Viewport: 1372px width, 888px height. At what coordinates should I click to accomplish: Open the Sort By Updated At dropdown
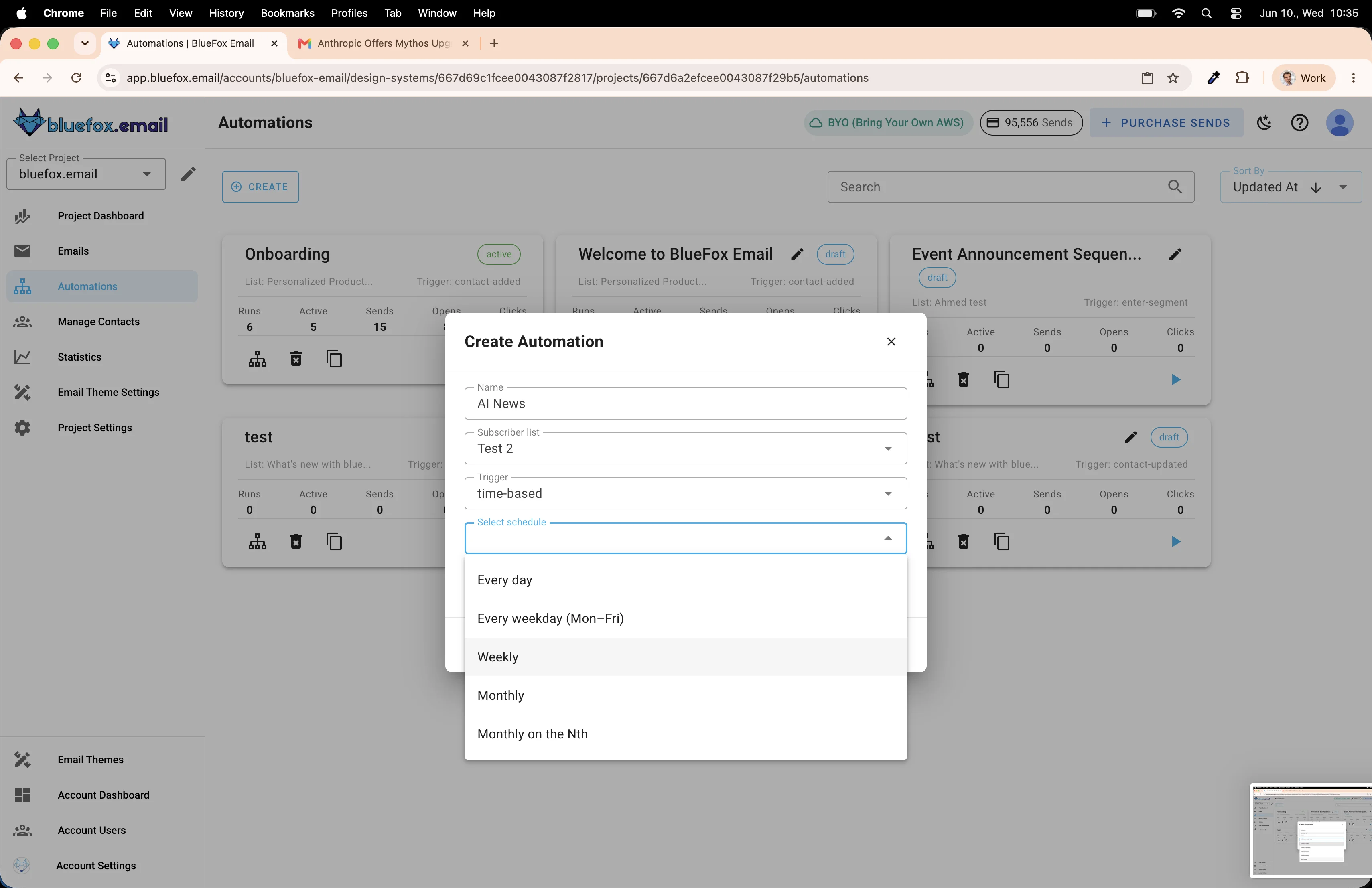[x=1290, y=187]
